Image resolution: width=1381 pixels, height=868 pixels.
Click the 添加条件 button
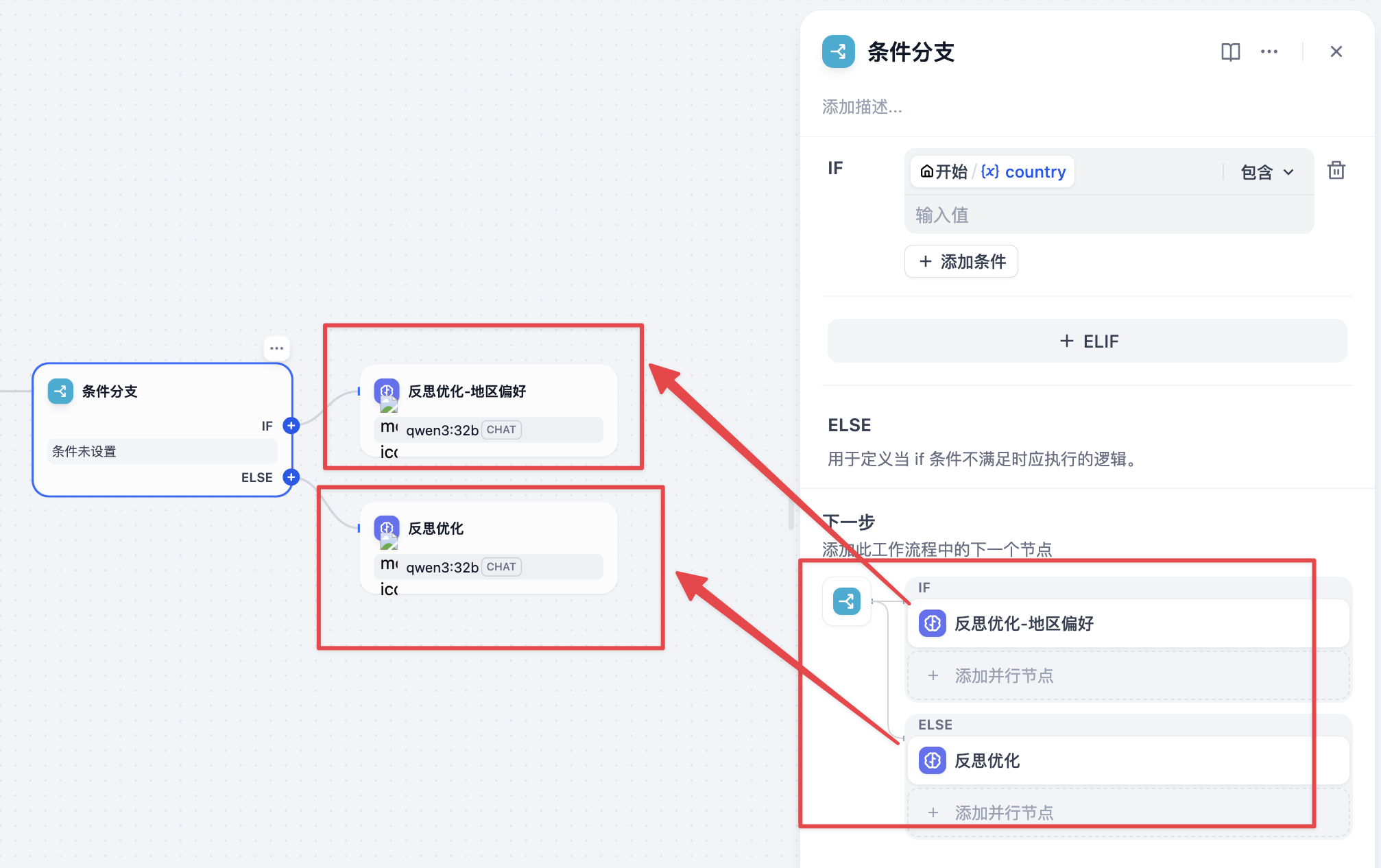pyautogui.click(x=961, y=261)
